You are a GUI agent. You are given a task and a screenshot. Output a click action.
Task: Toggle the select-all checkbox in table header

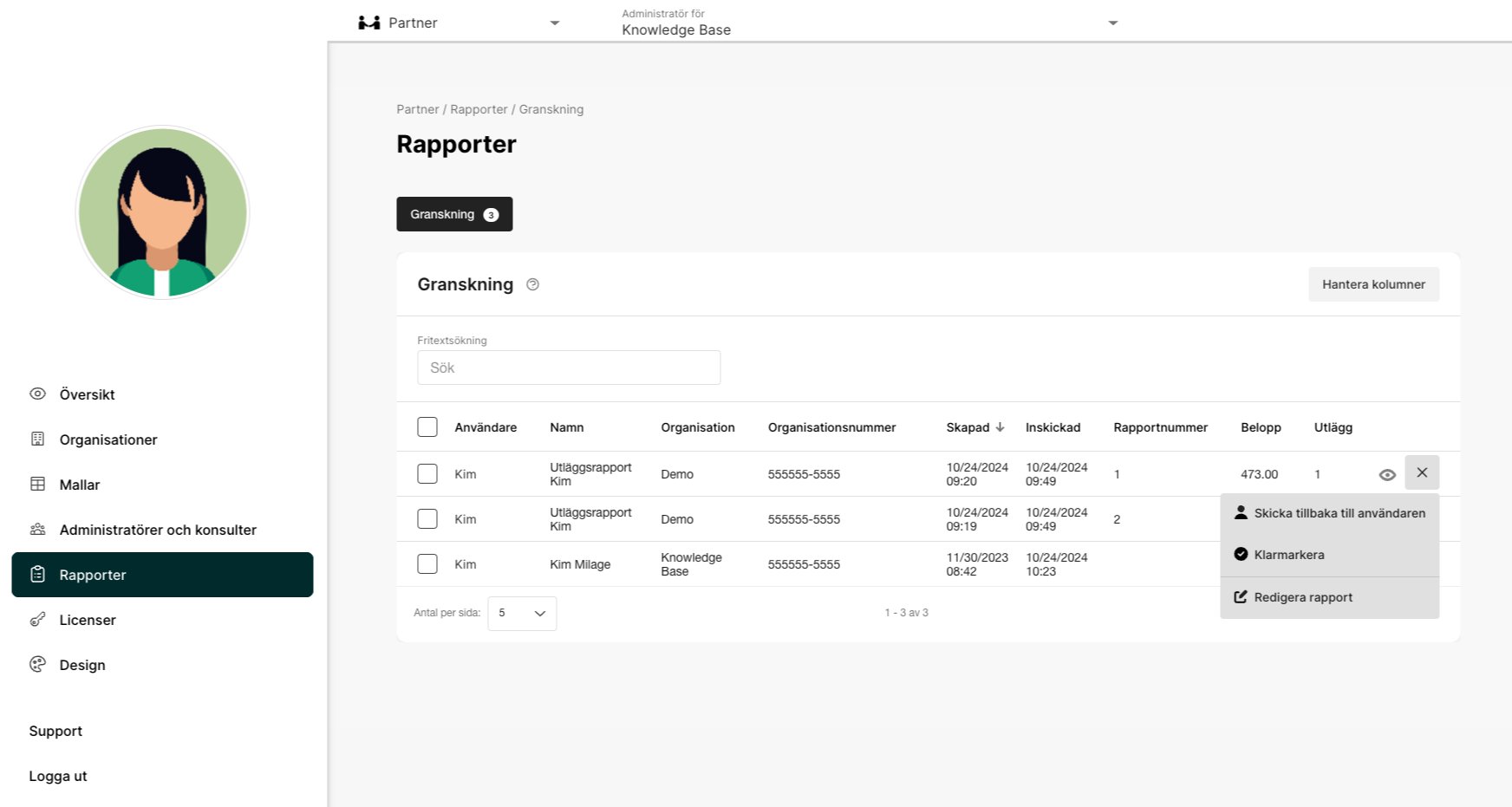click(427, 426)
